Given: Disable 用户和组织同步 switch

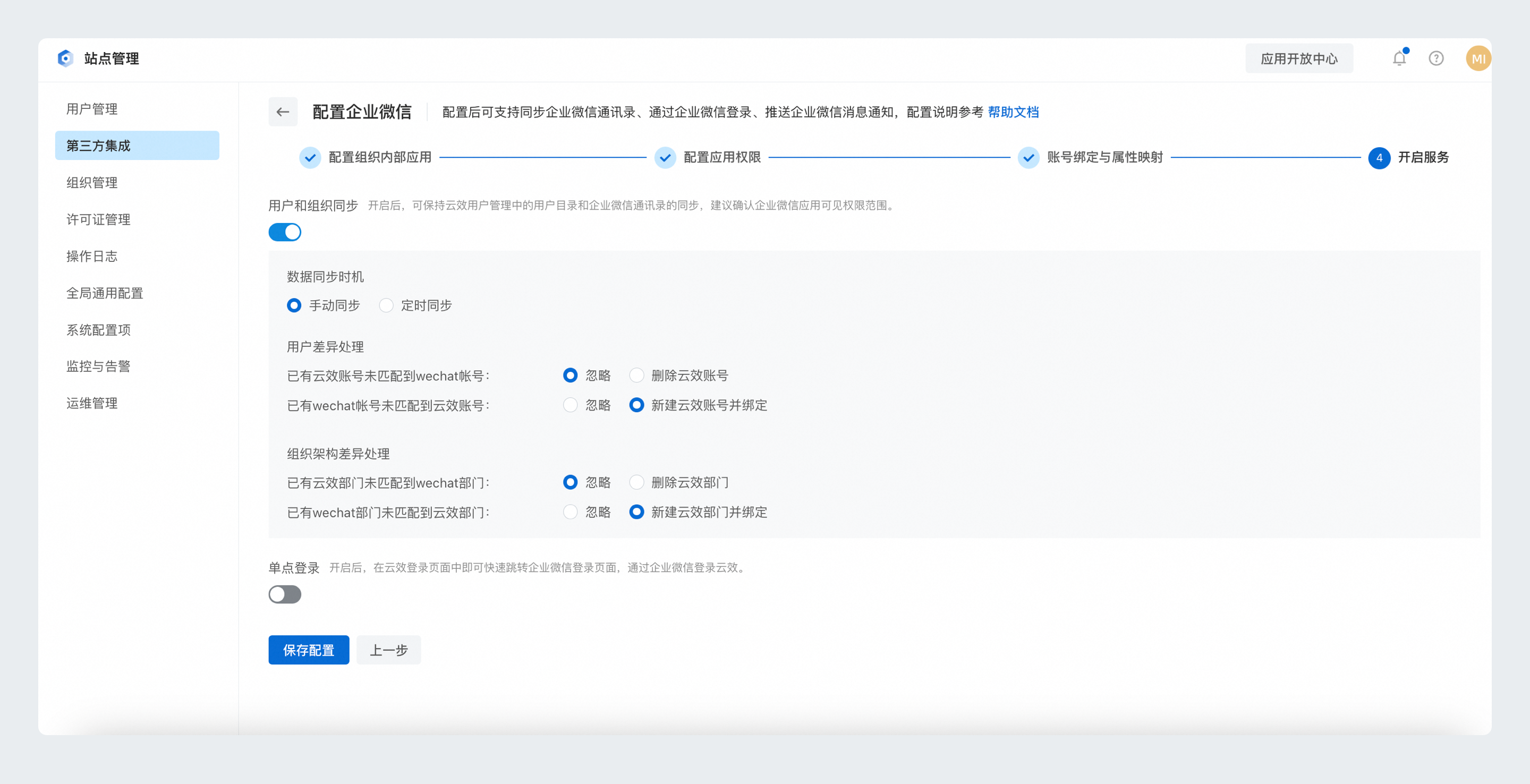Looking at the screenshot, I should point(285,232).
